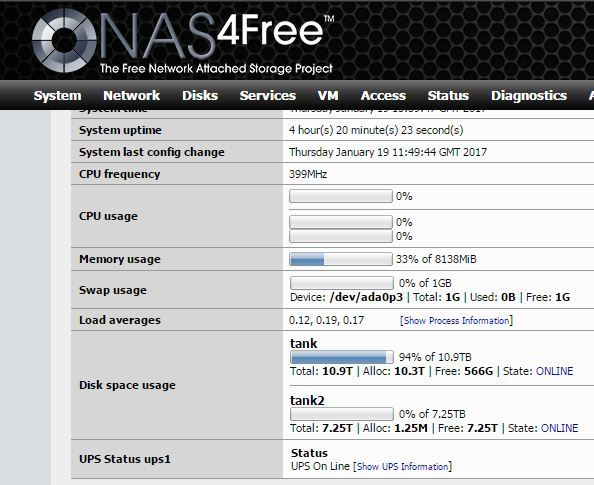Select the UPS On Line status text
Image resolution: width=594 pixels, height=485 pixels.
(x=320, y=466)
